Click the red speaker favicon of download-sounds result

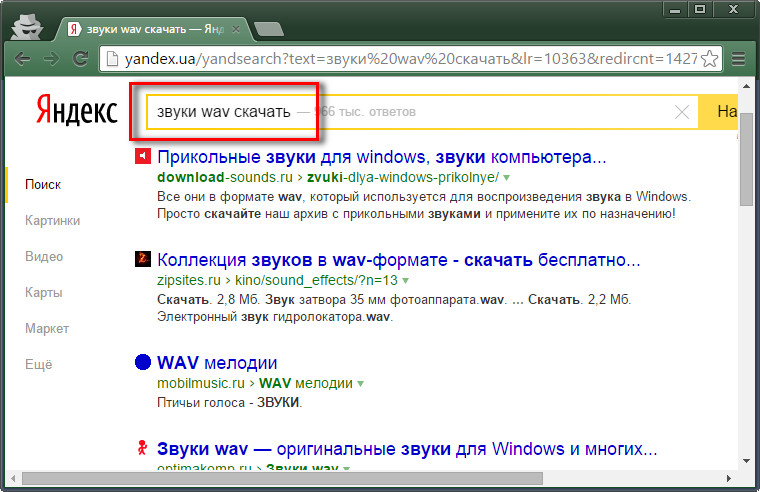142,156
